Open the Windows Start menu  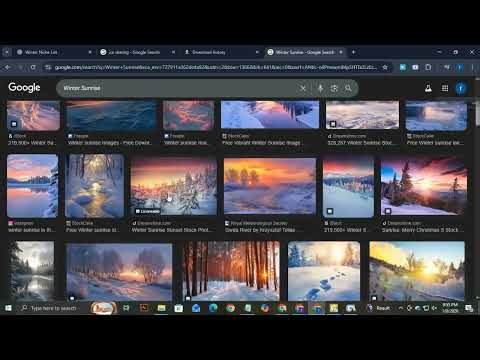pos(8,308)
